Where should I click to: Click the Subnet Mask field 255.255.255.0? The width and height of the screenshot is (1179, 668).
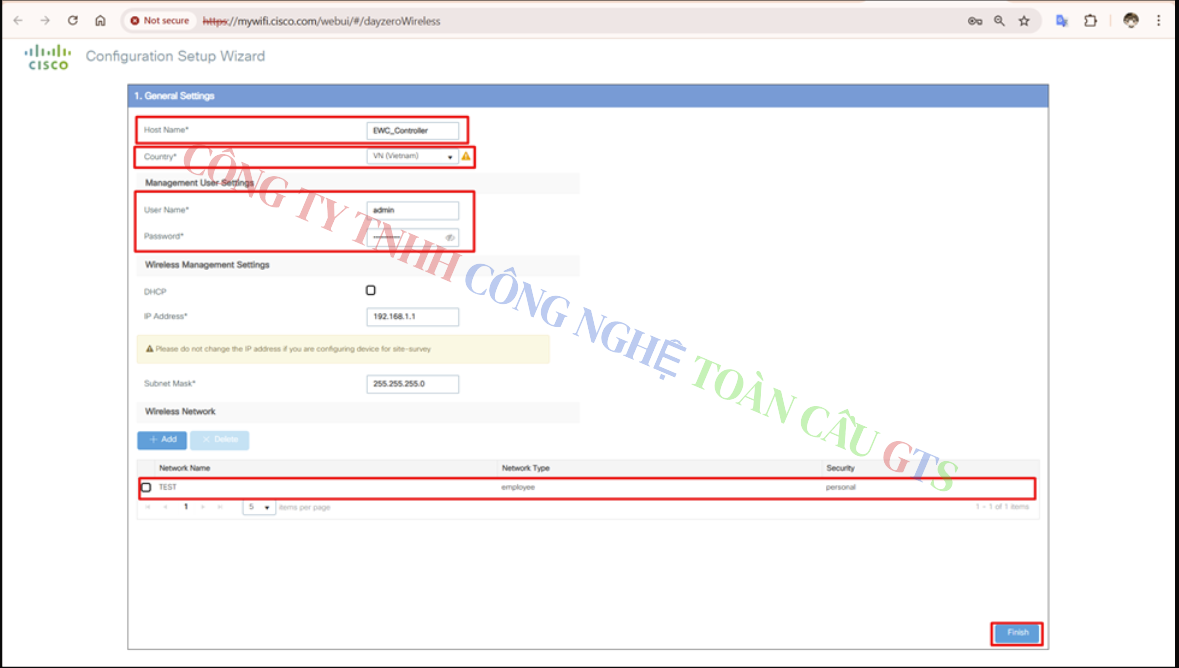click(413, 384)
